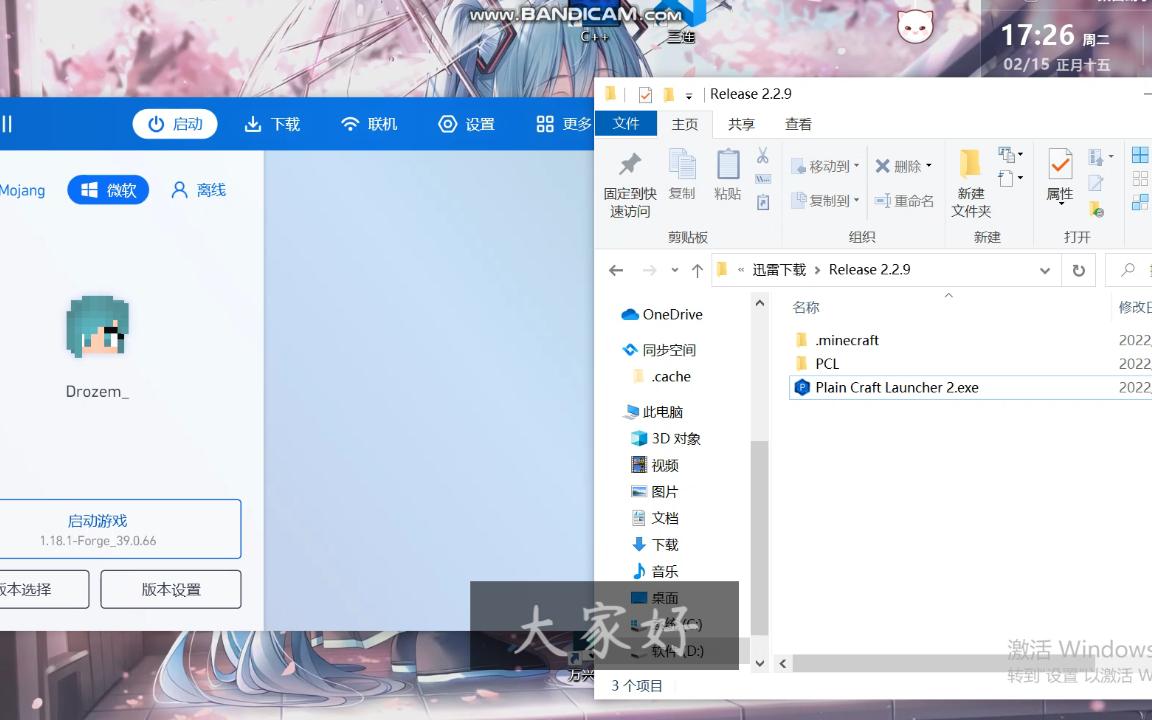1152x720 pixels.
Task: Click the edit icon in the 打开 group
Action: [x=1095, y=182]
